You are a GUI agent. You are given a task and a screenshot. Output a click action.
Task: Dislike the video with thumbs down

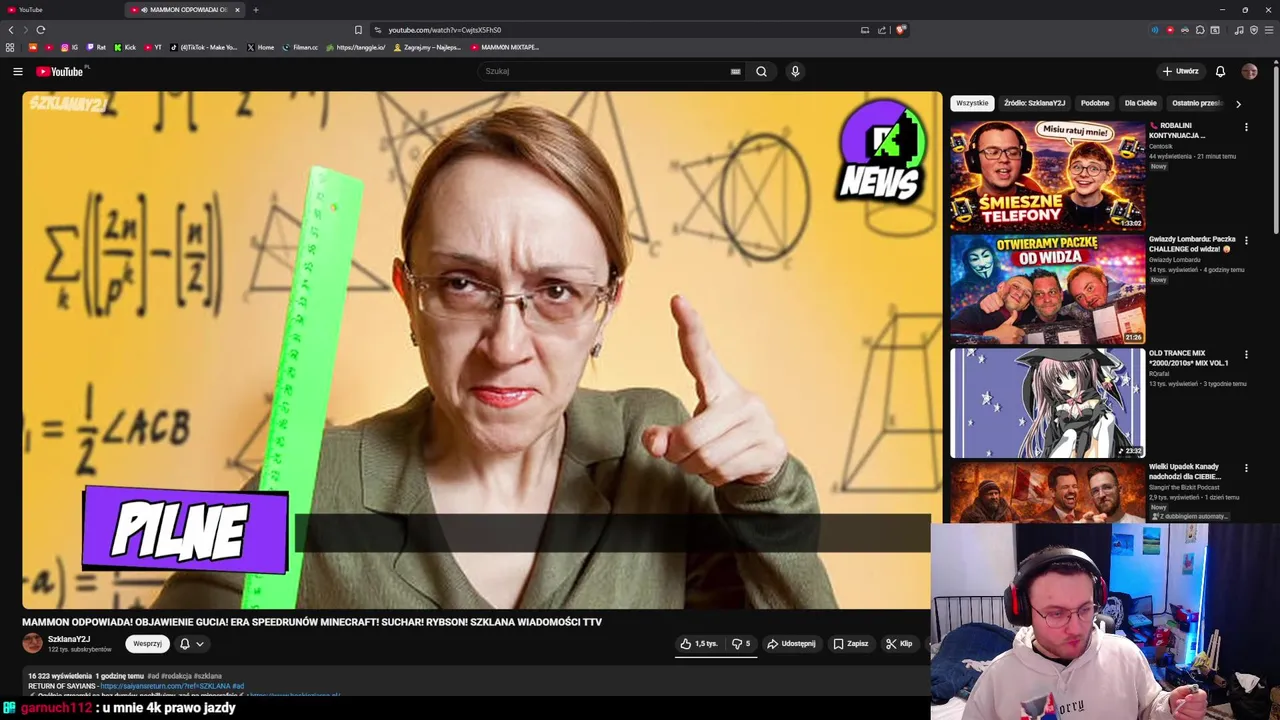(x=741, y=644)
